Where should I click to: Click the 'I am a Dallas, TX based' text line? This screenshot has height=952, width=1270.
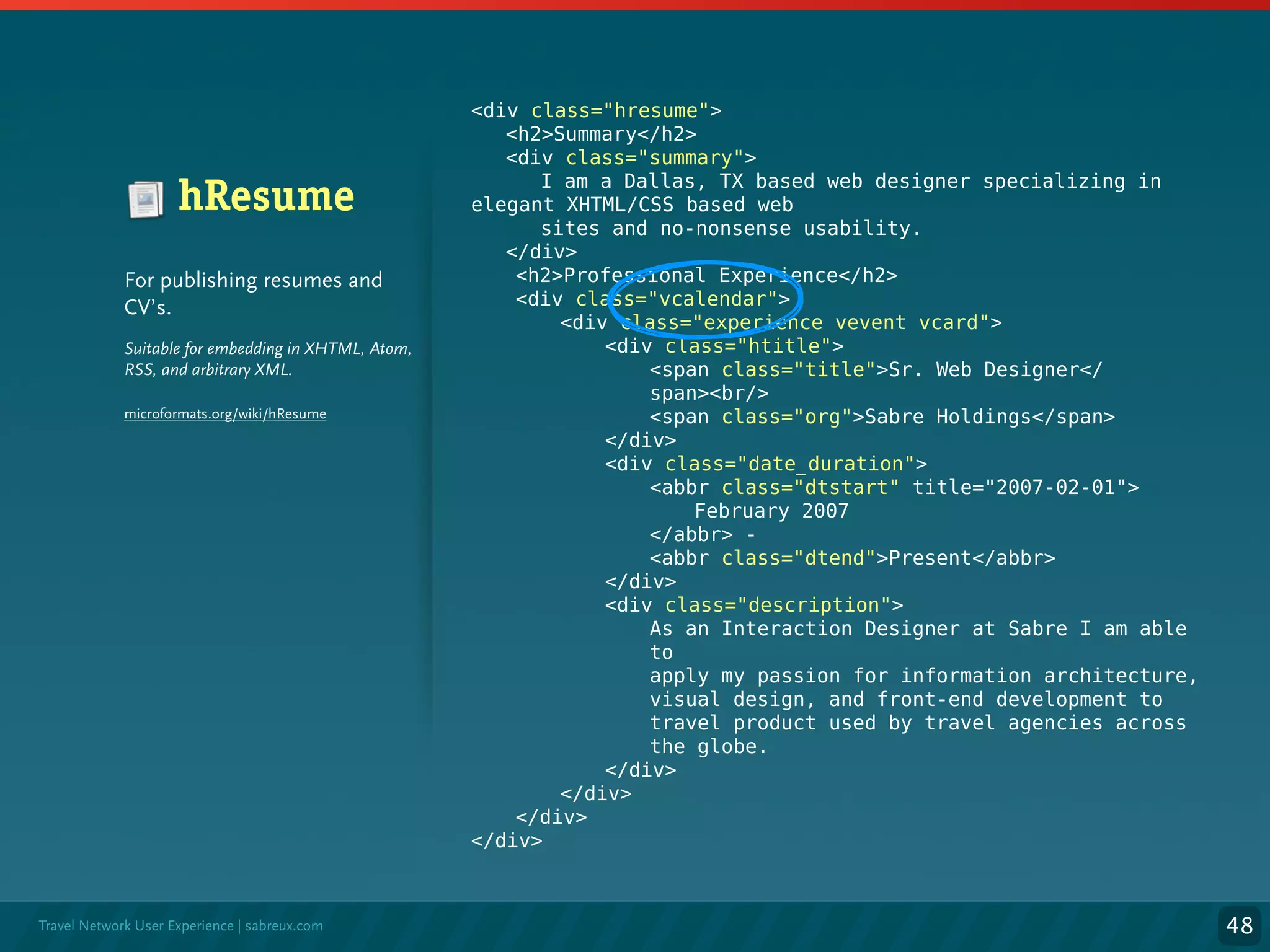pos(851,181)
